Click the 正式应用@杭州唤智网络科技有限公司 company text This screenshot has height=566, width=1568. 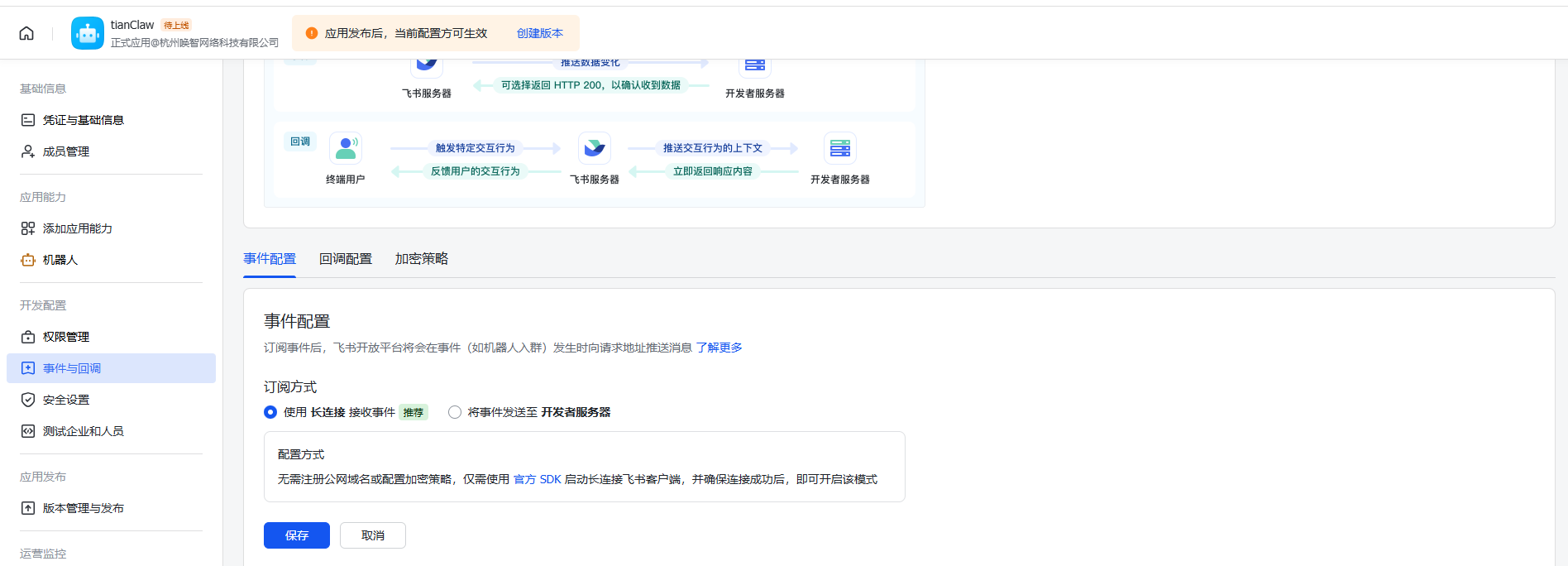click(x=195, y=42)
